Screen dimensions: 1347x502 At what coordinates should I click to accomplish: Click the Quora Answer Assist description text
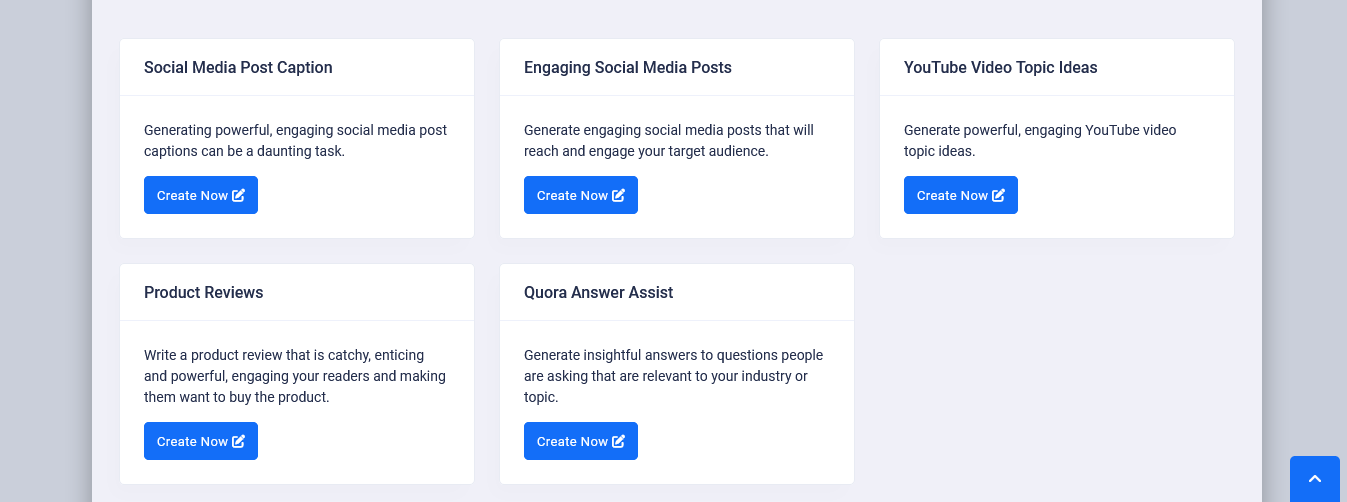click(673, 376)
